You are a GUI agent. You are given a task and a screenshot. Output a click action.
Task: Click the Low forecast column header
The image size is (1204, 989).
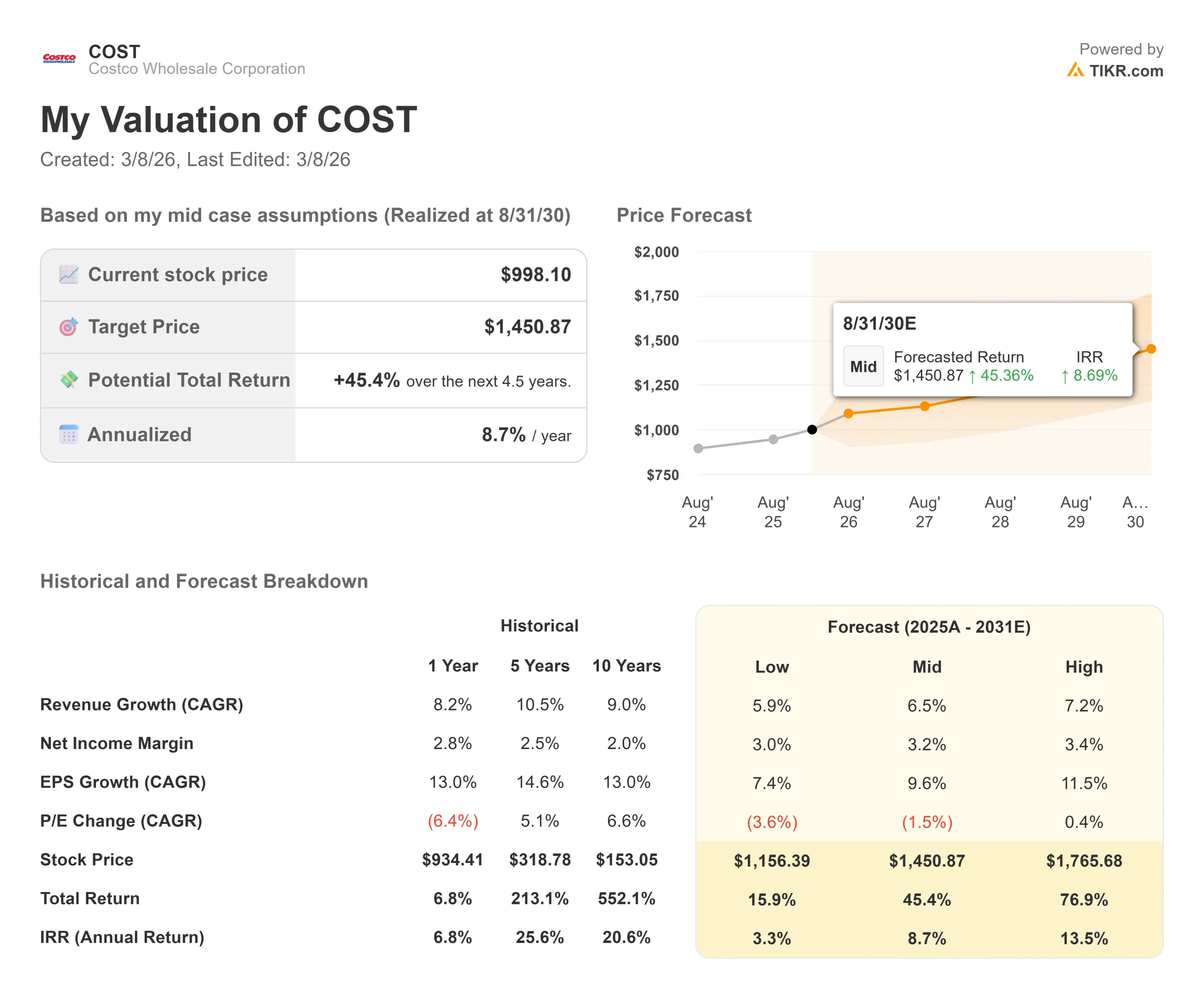pos(772,667)
